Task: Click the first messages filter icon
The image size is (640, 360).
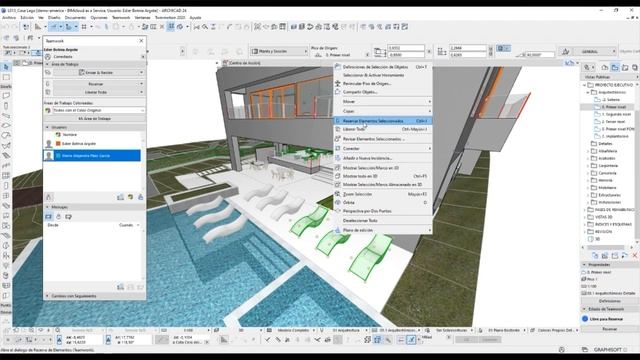Action: click(49, 217)
